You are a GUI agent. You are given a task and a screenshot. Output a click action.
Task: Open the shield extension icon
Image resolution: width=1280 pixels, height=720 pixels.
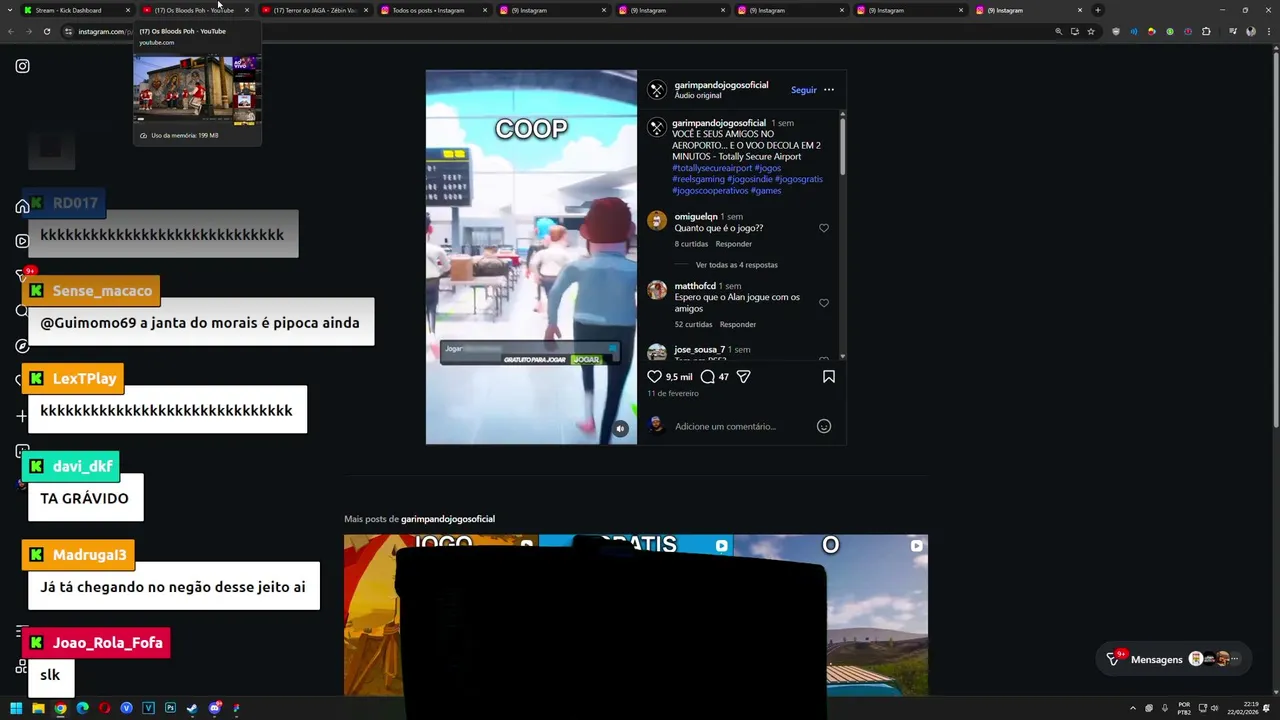click(1116, 31)
